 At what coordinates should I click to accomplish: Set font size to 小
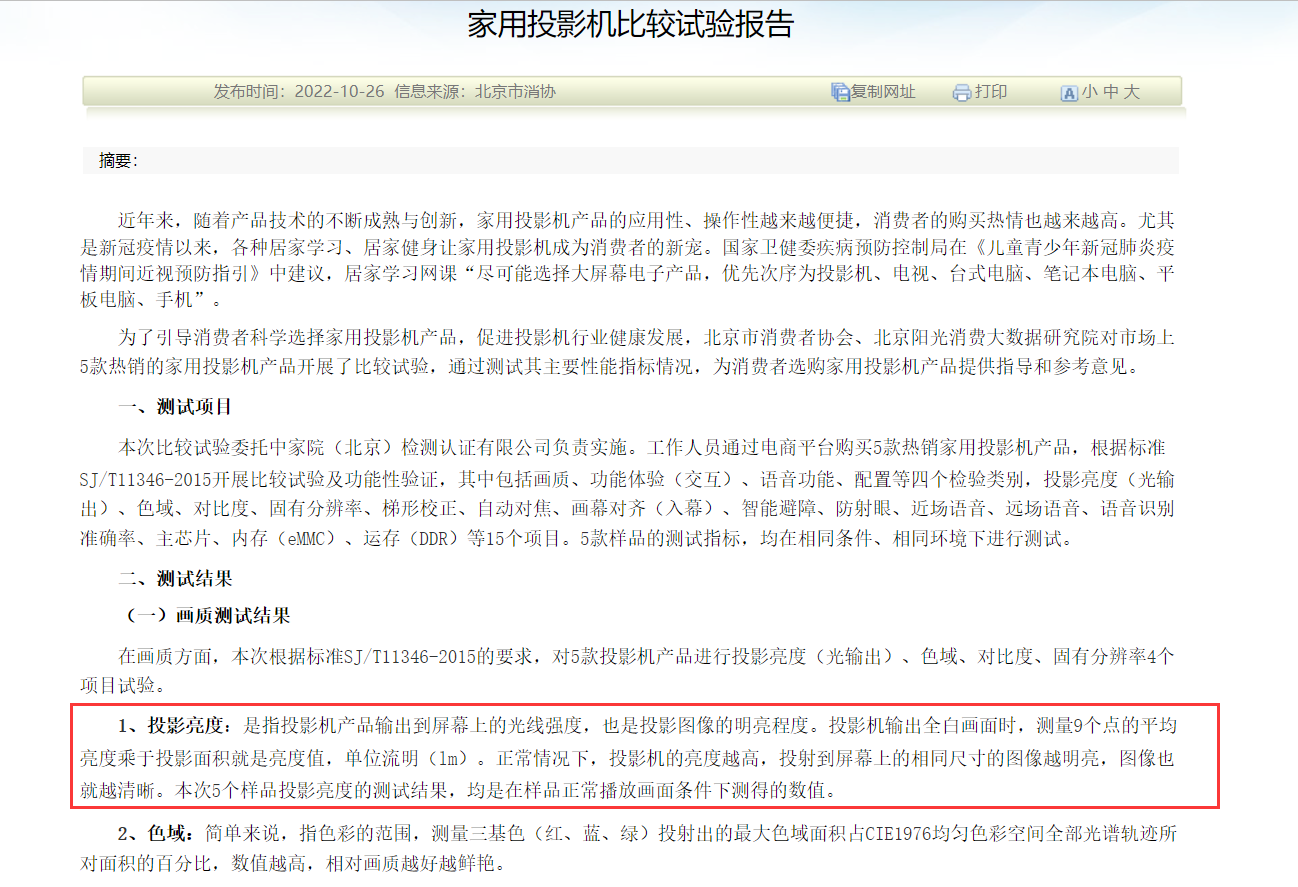pyautogui.click(x=1088, y=92)
